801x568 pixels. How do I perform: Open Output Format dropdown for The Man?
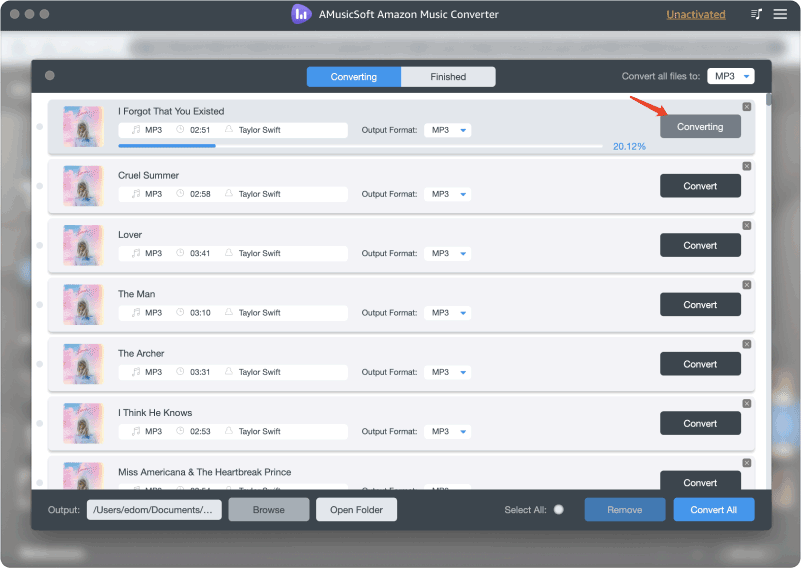447,313
